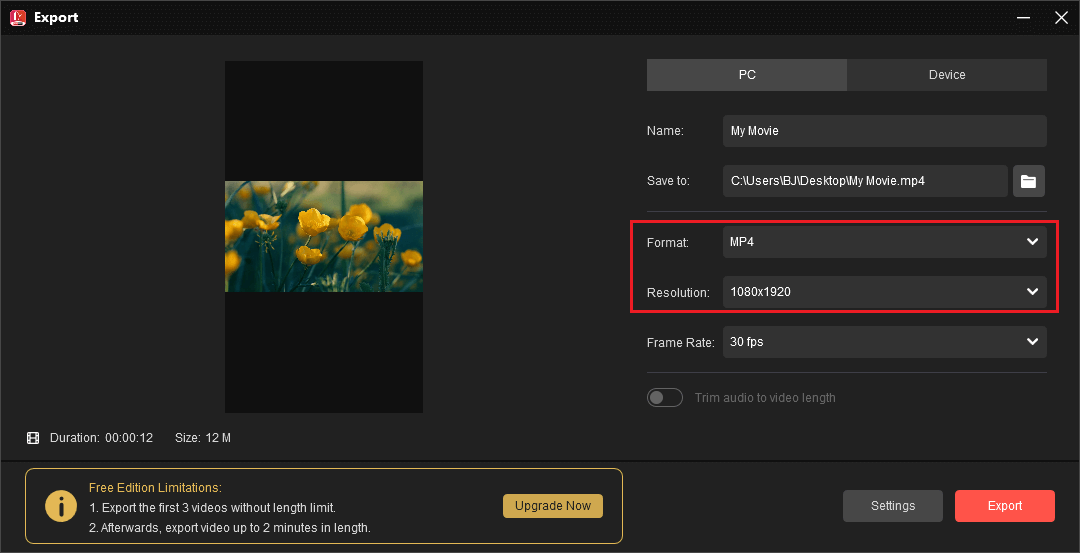Toggle Trim audio to video length switch
Image resolution: width=1080 pixels, height=553 pixels.
click(665, 398)
